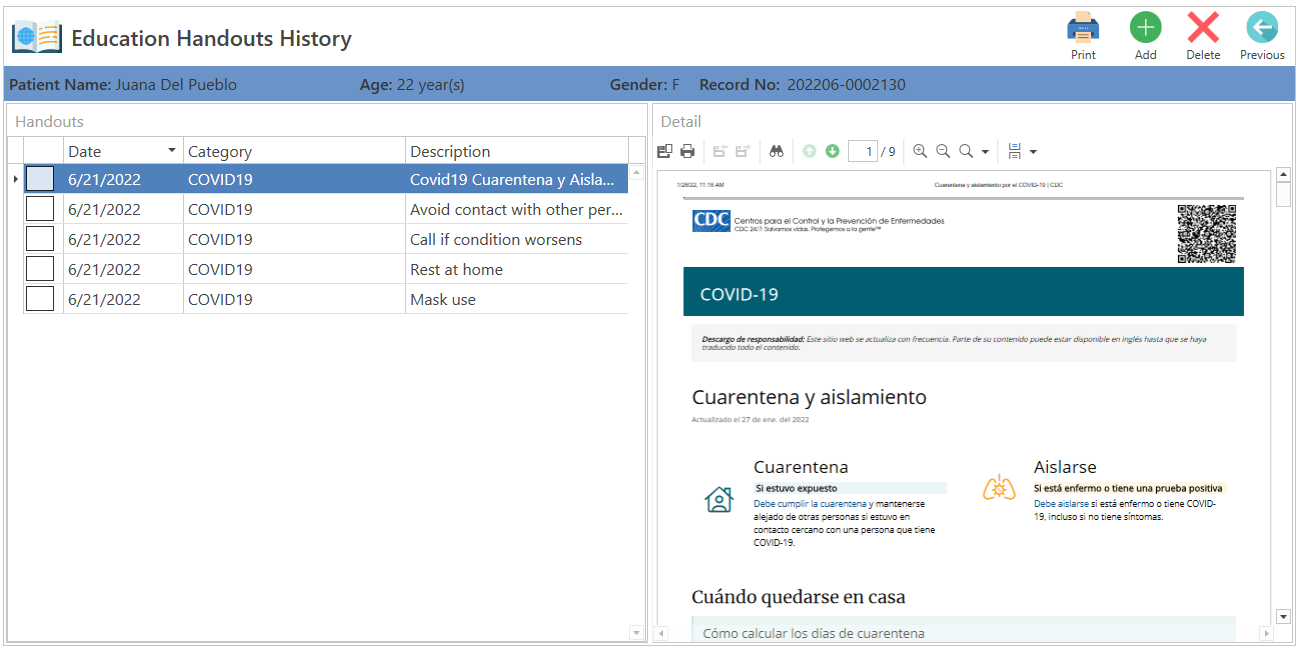Tick the checkbox beside Rest at home
Screen dimensions: 1298x649
click(x=40, y=268)
